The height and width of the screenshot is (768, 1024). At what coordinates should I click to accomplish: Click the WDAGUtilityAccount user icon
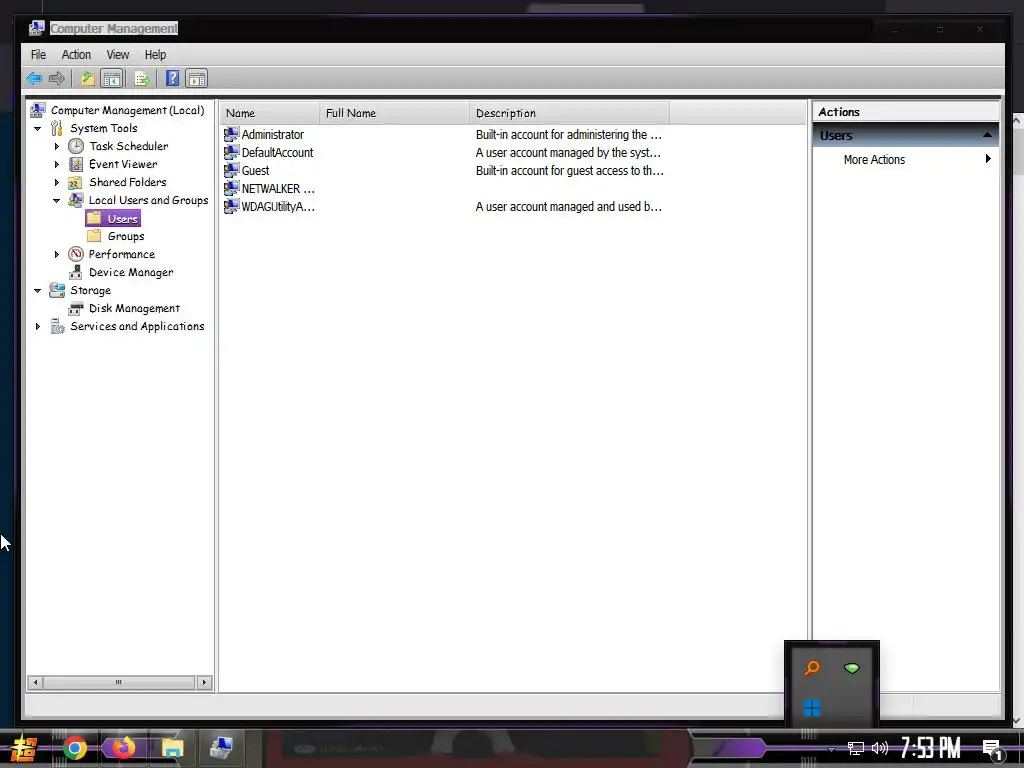click(x=231, y=206)
